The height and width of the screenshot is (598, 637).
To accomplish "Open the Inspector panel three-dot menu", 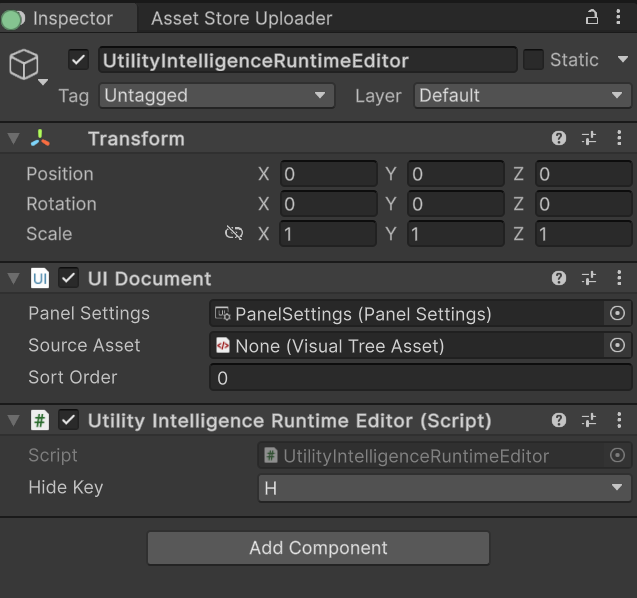I will tap(618, 17).
